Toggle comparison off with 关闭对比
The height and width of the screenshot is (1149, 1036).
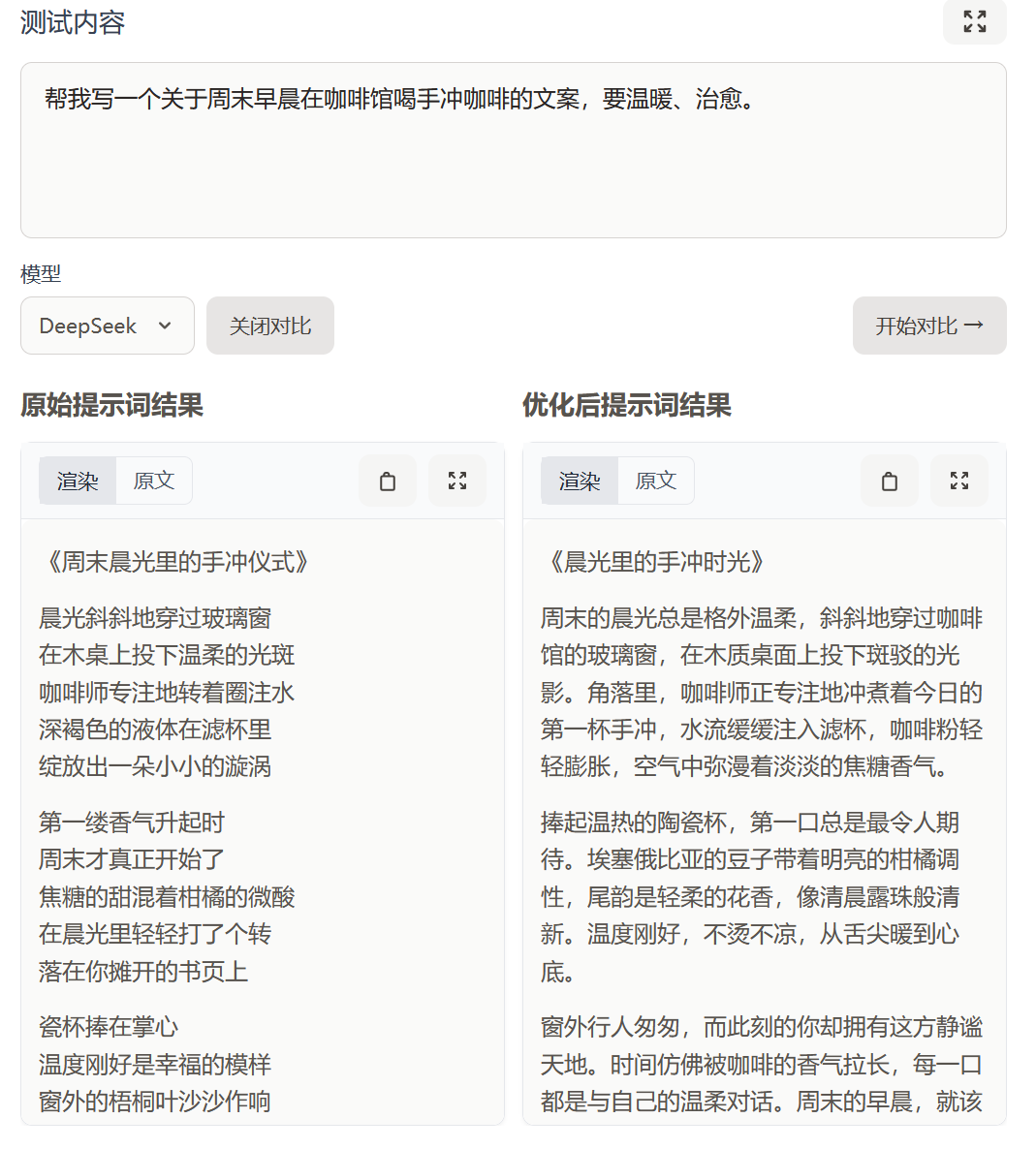click(x=269, y=326)
